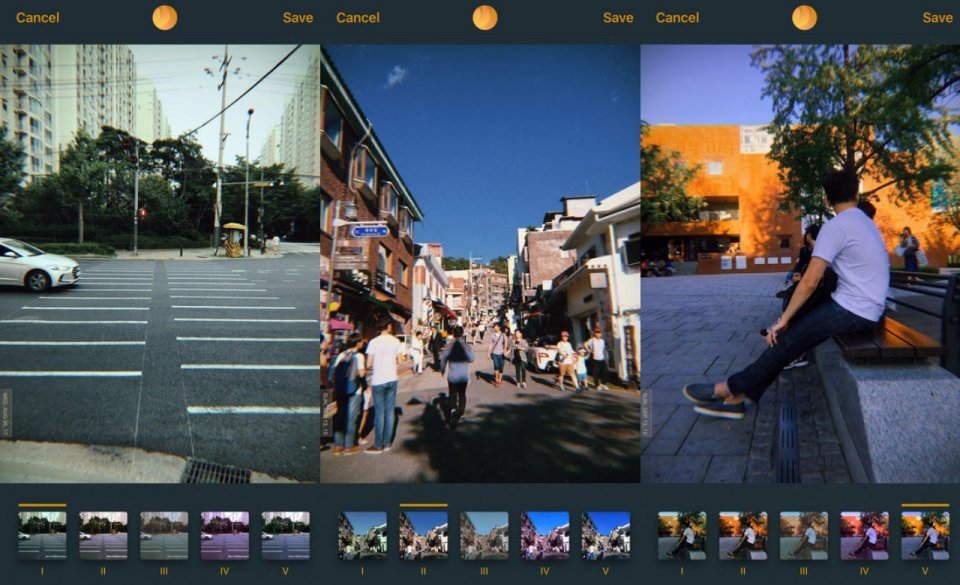Cancel editing the busy street photo
Screen dimensions: 960x585
click(357, 17)
